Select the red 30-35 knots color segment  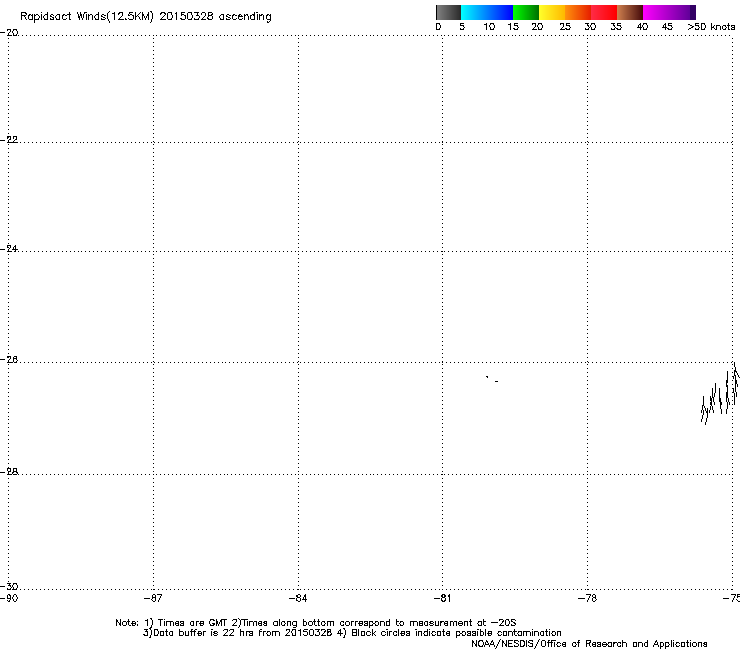pyautogui.click(x=604, y=12)
